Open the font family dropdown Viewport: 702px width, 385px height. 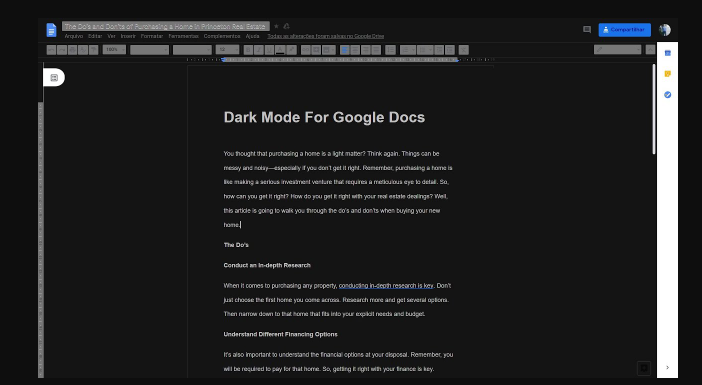pyautogui.click(x=192, y=50)
